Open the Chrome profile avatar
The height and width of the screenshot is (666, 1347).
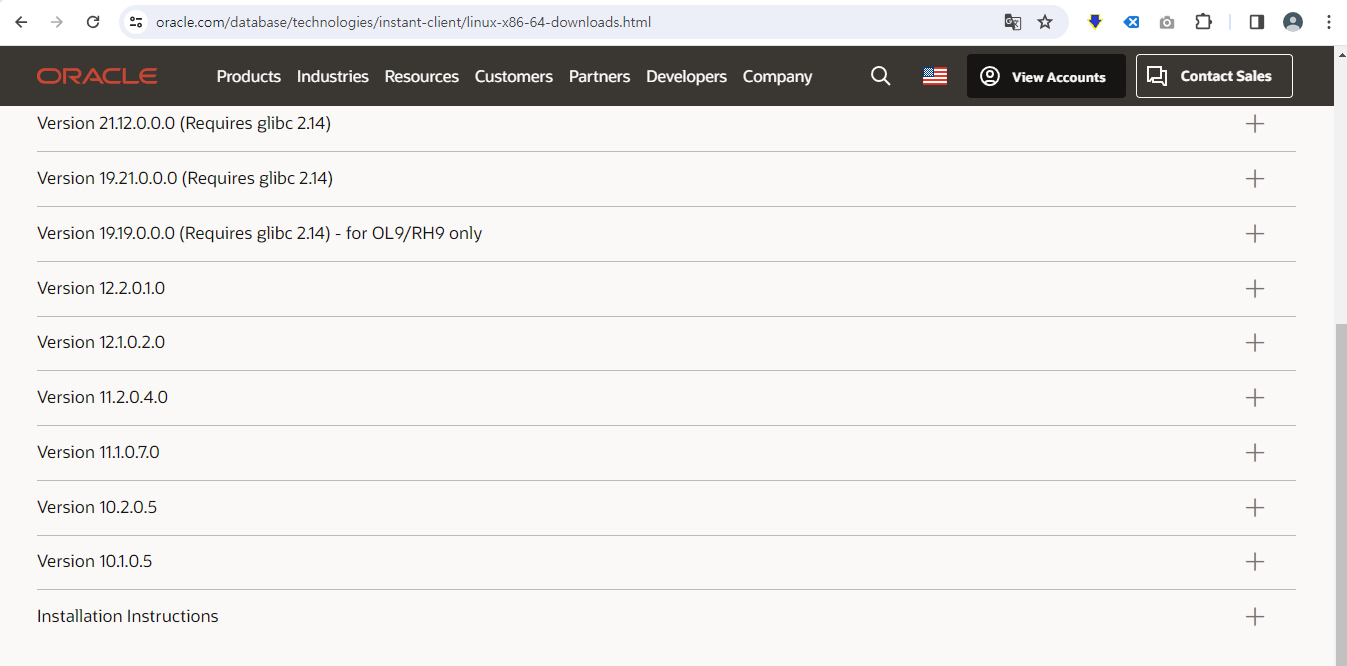1293,22
